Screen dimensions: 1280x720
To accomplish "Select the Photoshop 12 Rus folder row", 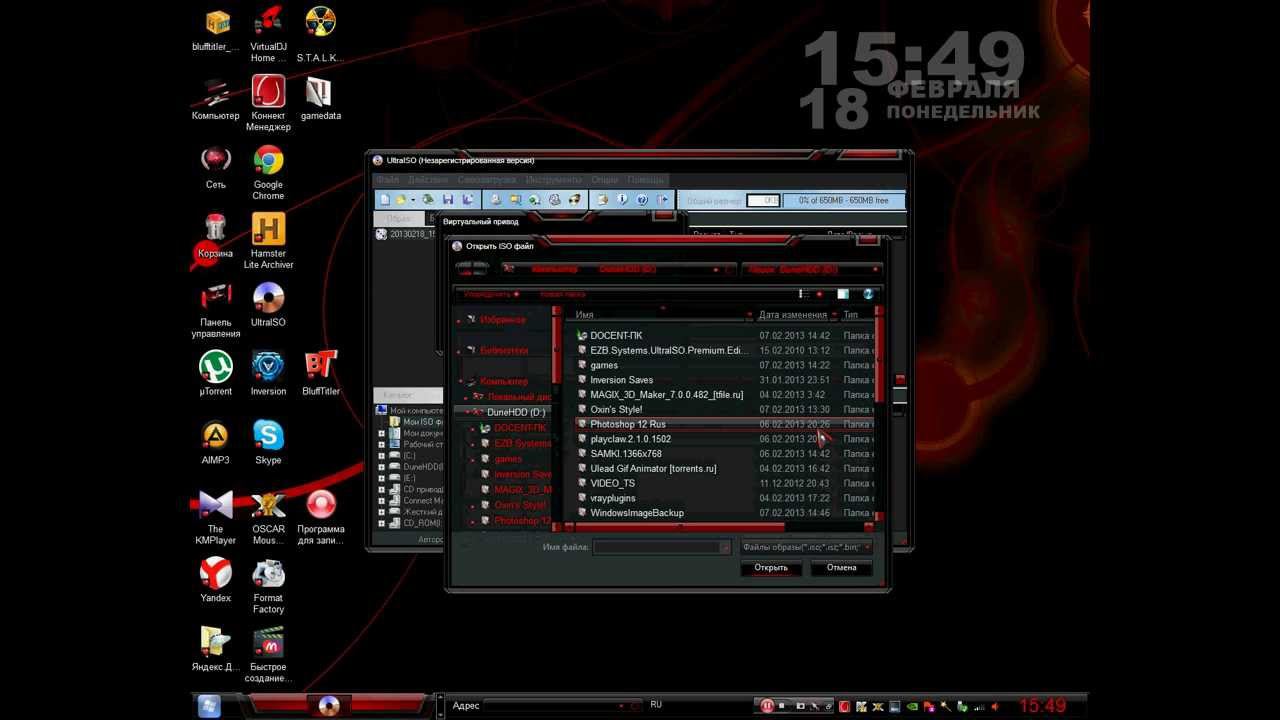I will click(724, 424).
